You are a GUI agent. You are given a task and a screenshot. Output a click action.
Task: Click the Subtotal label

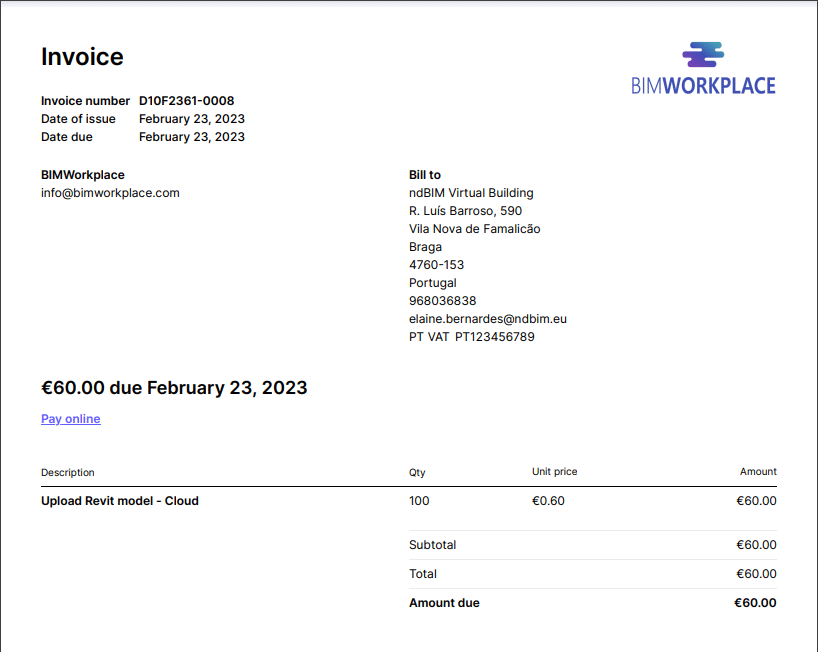tap(432, 545)
